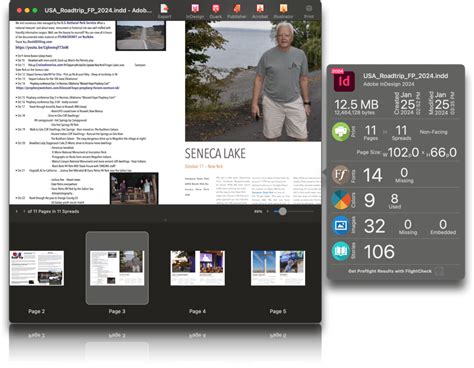Click the teal Stories book icon
This screenshot has width=474, height=368.
[341, 251]
